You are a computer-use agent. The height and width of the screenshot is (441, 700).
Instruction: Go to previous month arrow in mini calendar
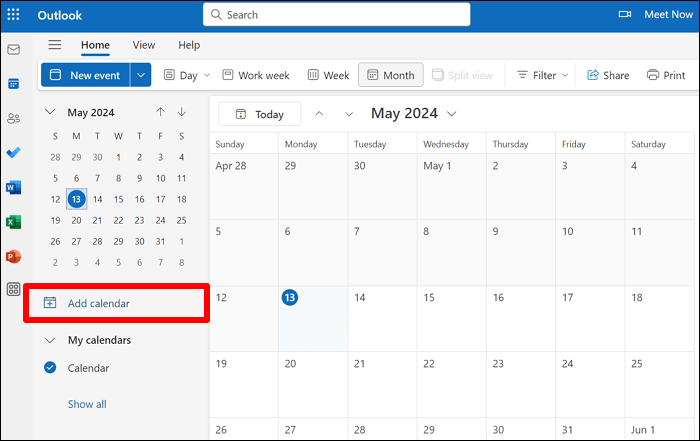161,112
